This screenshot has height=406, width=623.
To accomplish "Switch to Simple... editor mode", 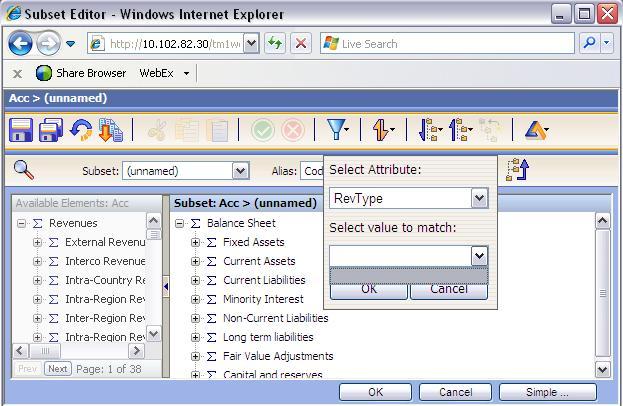I will (548, 392).
